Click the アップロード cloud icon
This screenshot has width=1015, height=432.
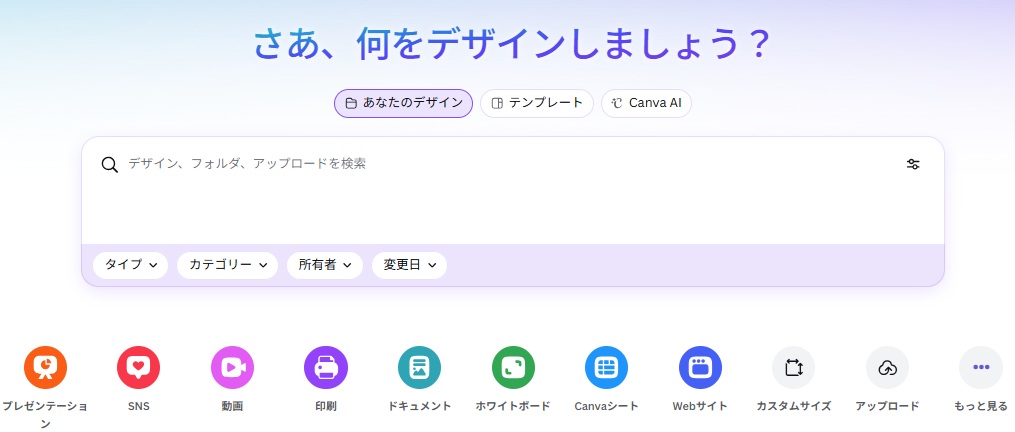click(x=887, y=368)
